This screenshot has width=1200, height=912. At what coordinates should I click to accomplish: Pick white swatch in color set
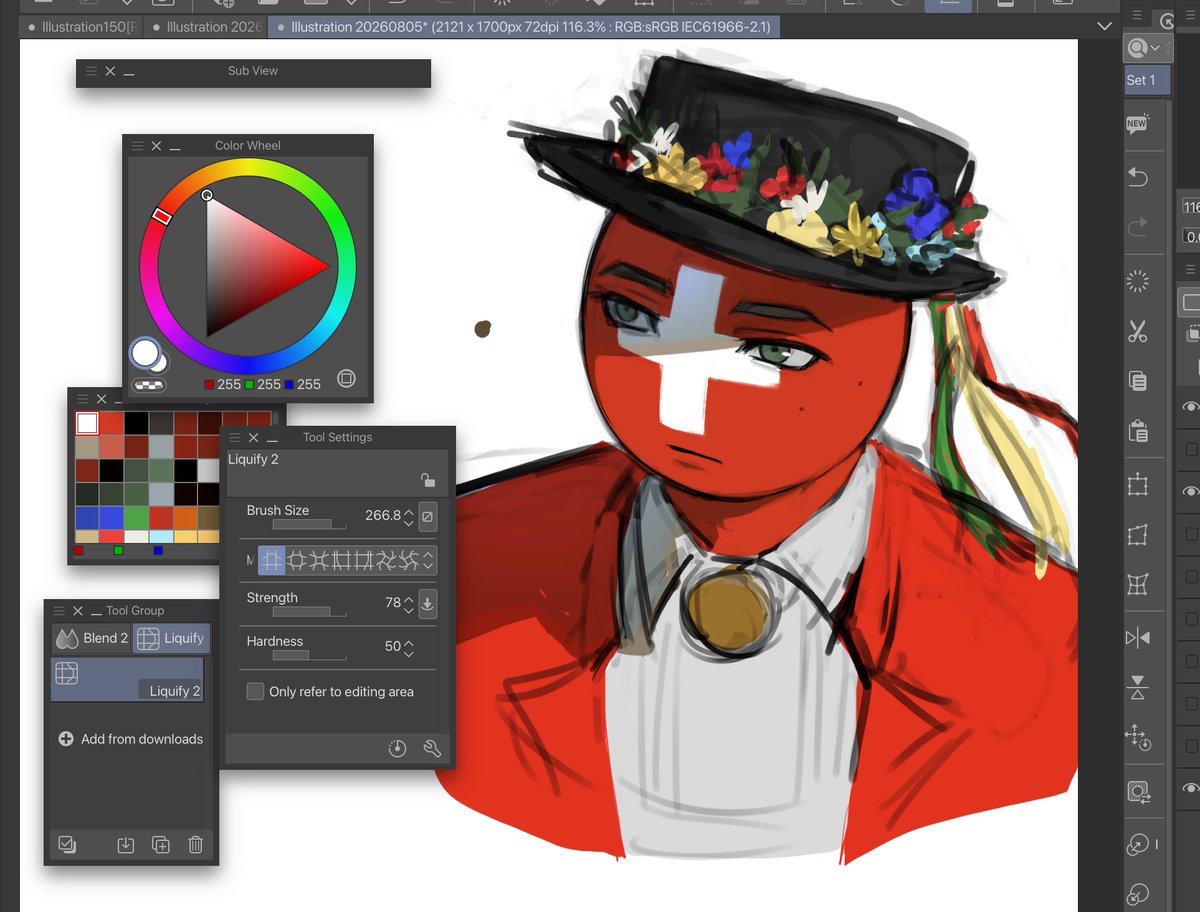pos(87,423)
